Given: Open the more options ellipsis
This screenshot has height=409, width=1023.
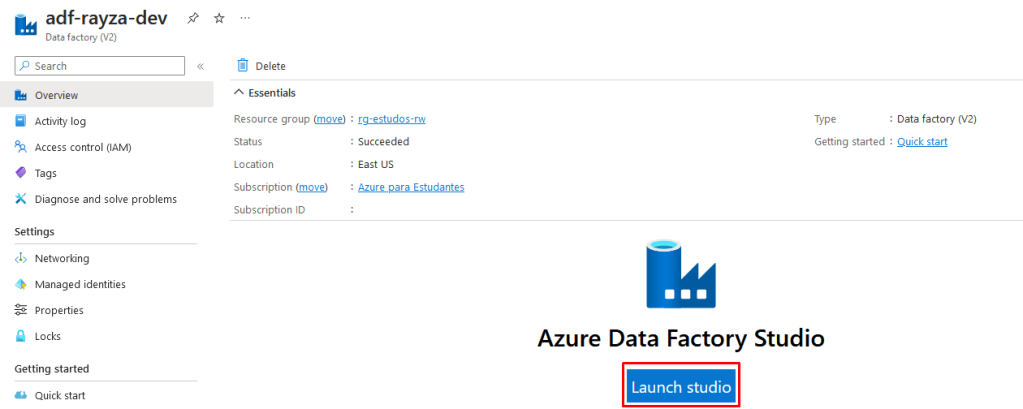Looking at the screenshot, I should pyautogui.click(x=246, y=19).
